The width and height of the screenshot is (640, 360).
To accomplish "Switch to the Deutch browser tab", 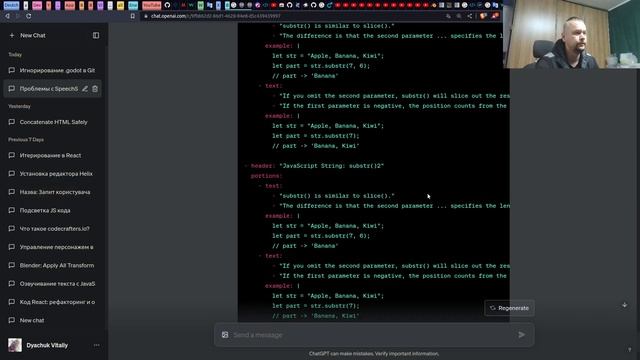I will 11,5.
